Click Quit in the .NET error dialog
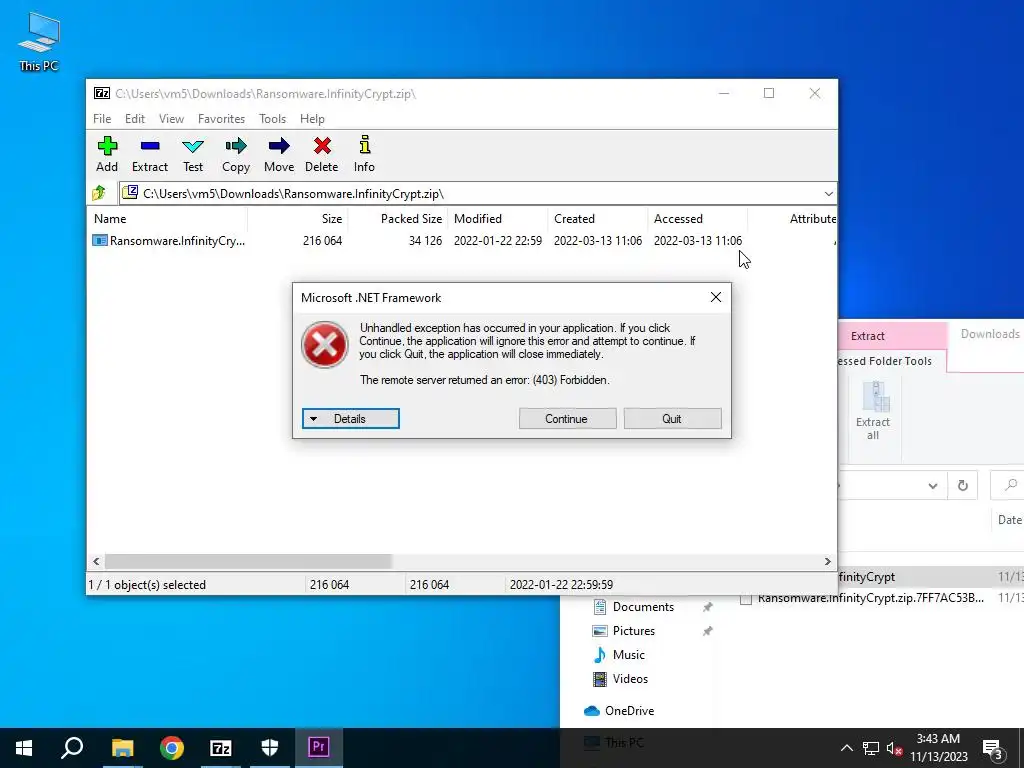 click(x=672, y=419)
